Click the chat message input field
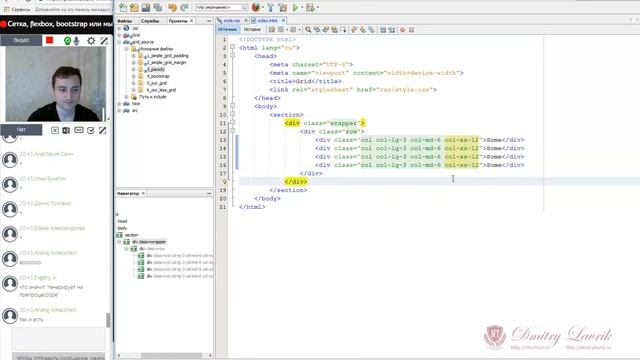 (x=58, y=339)
